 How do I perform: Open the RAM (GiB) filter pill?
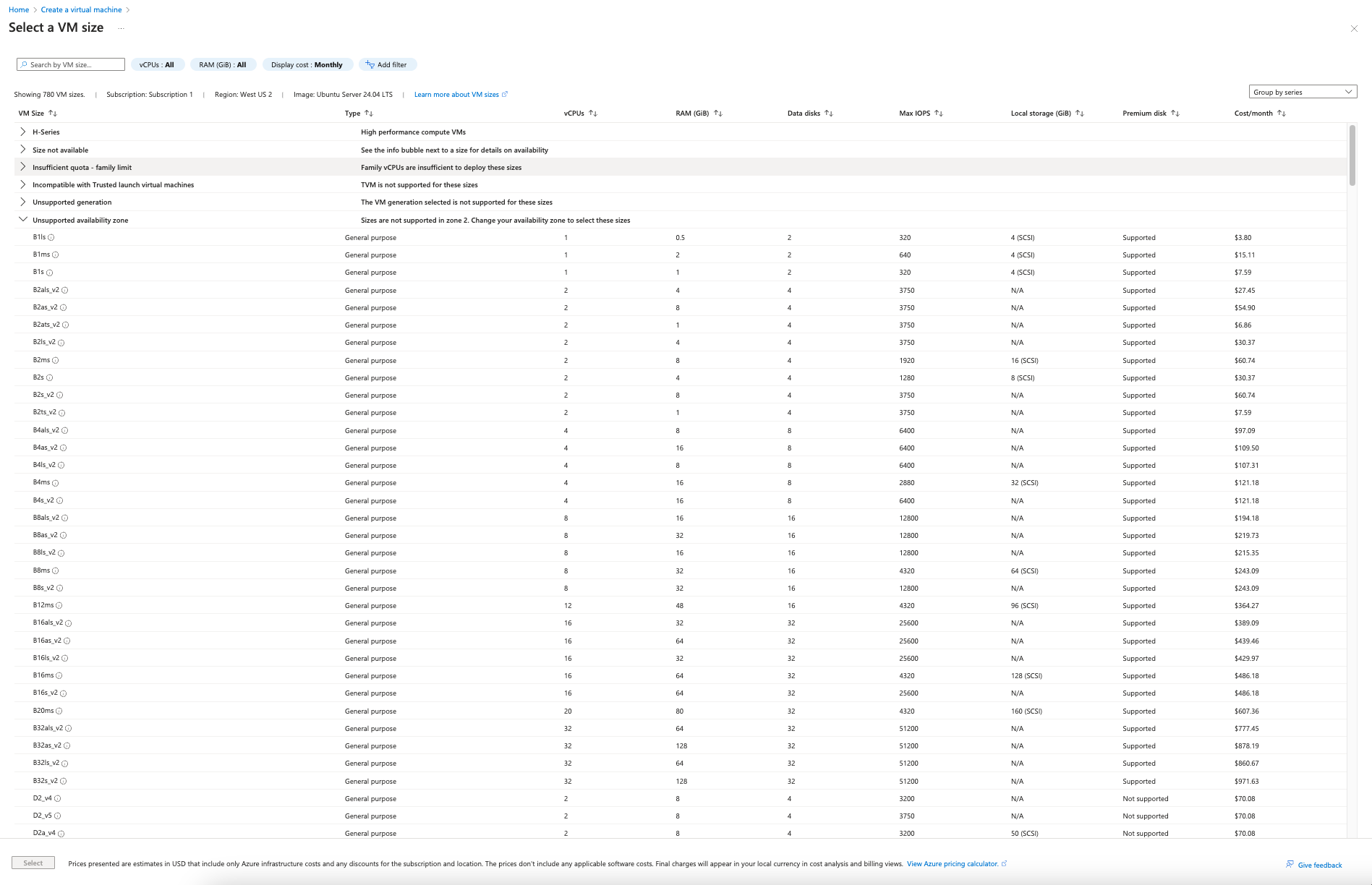[223, 65]
